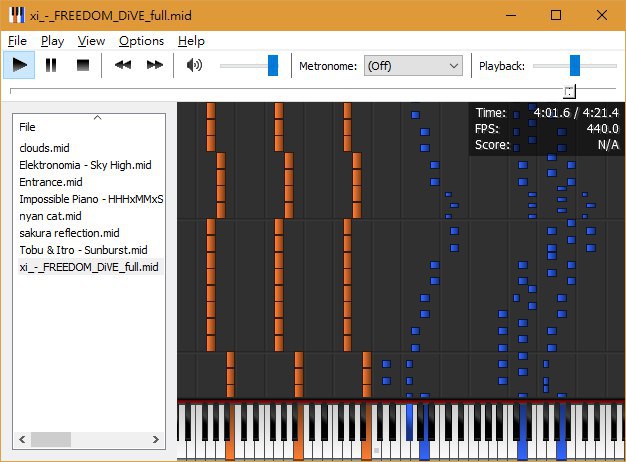Click right arrow of file list scrollbar

(x=156, y=440)
